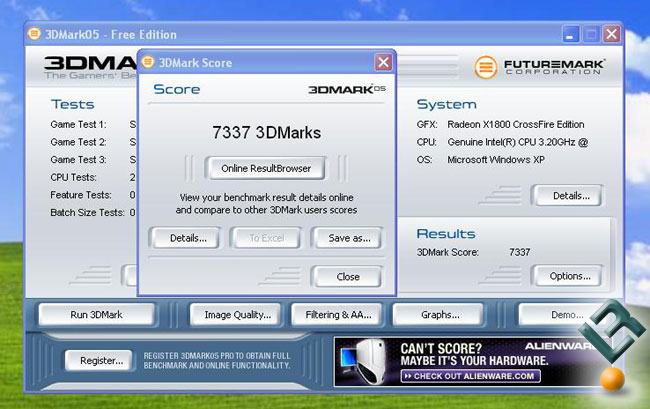The width and height of the screenshot is (650, 409).
Task: Click the Microsoft Windows XP text
Action: (x=496, y=160)
